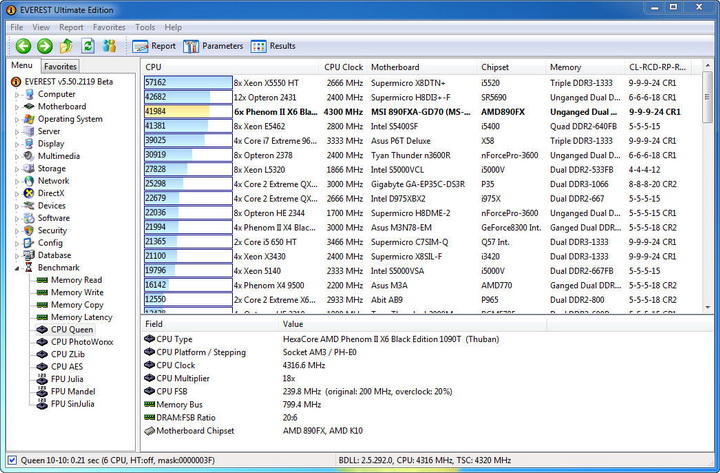This screenshot has width=720, height=473.
Task: Open the Help menu
Action: (x=173, y=27)
